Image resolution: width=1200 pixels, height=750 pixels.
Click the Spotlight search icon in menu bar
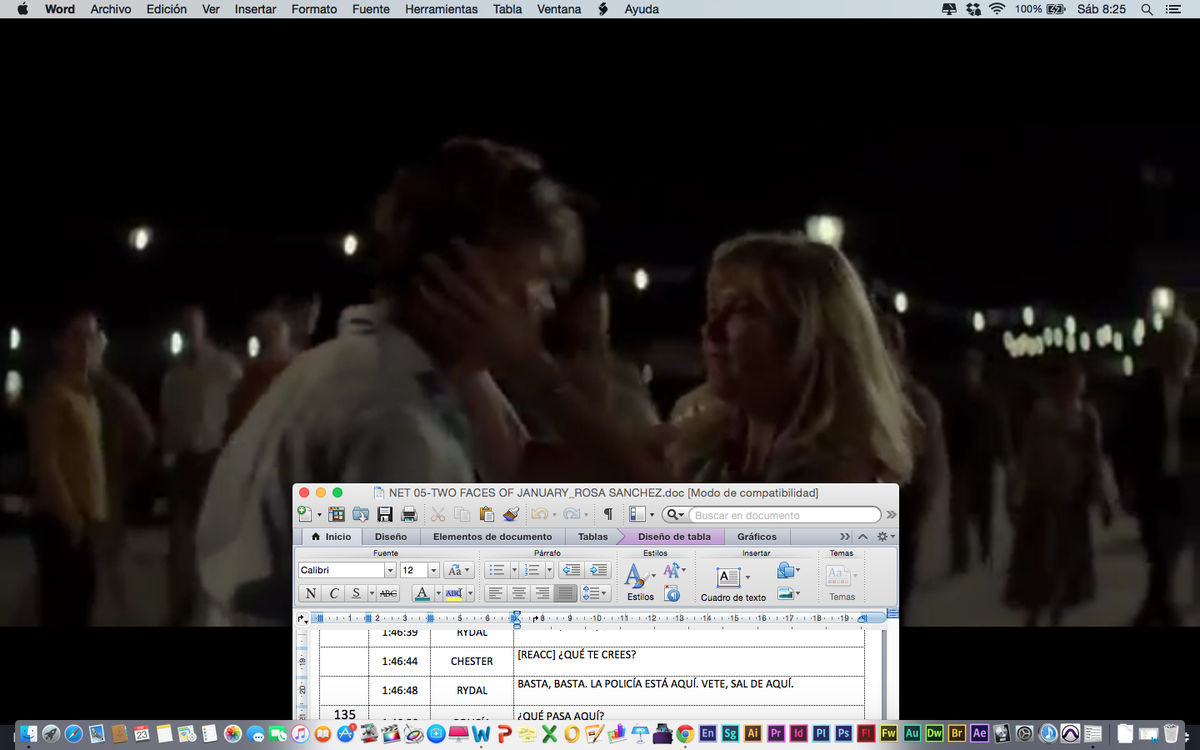point(1147,9)
